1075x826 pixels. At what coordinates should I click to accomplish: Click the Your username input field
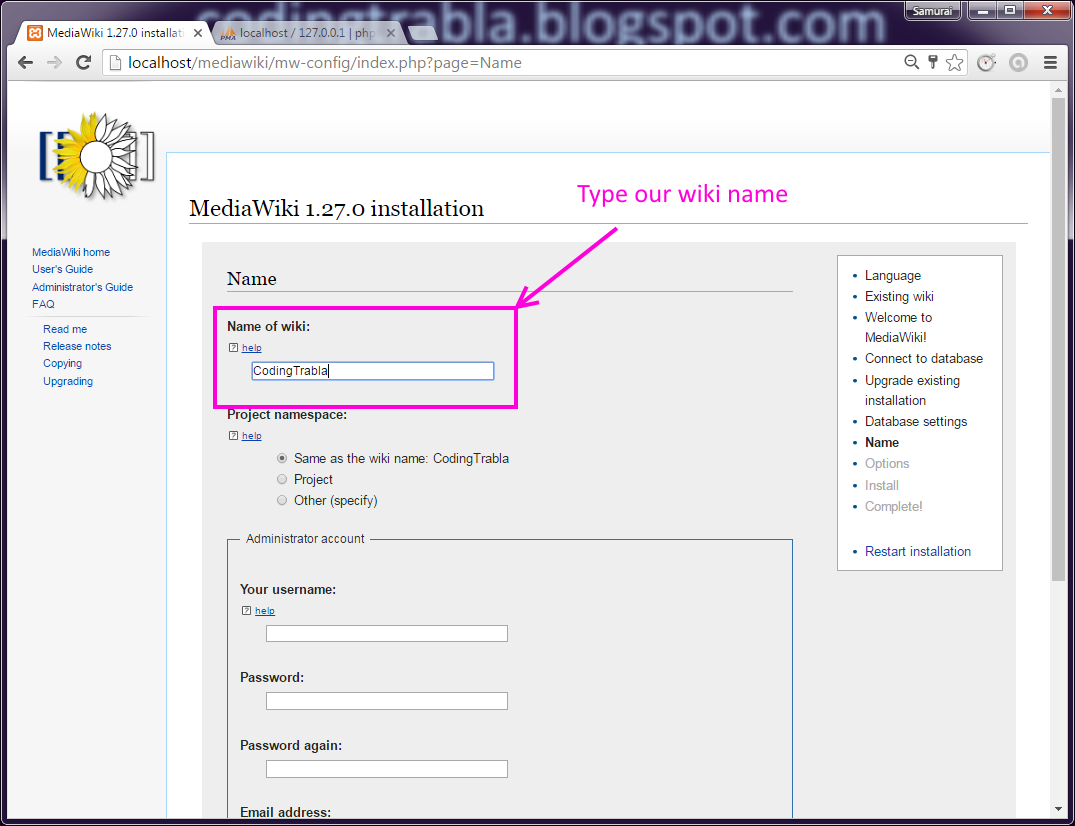pyautogui.click(x=387, y=633)
